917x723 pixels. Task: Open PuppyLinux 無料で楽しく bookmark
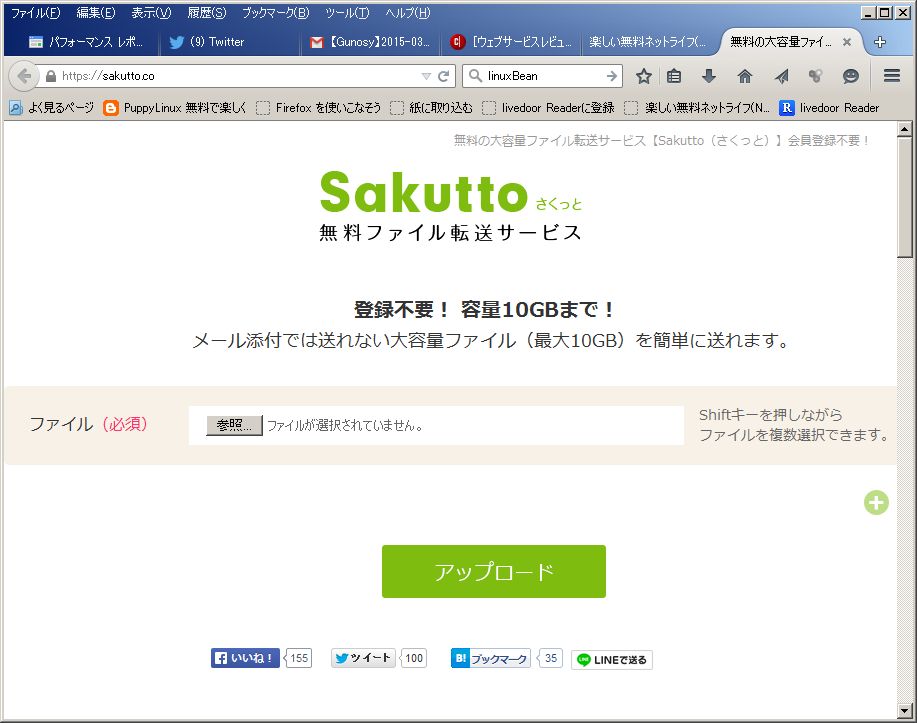[x=174, y=108]
